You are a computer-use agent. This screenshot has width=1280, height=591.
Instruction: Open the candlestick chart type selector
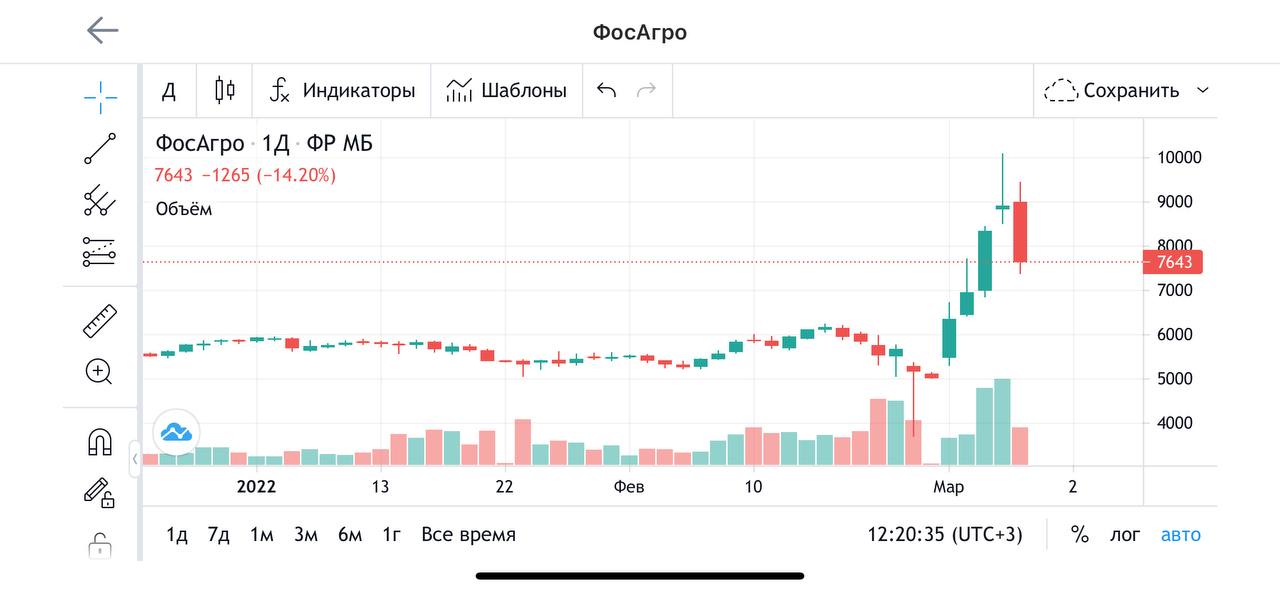point(225,91)
